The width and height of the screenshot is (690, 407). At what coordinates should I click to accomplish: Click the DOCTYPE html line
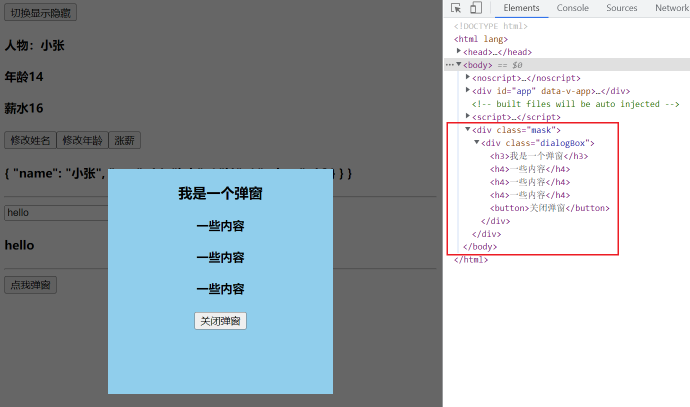491,26
